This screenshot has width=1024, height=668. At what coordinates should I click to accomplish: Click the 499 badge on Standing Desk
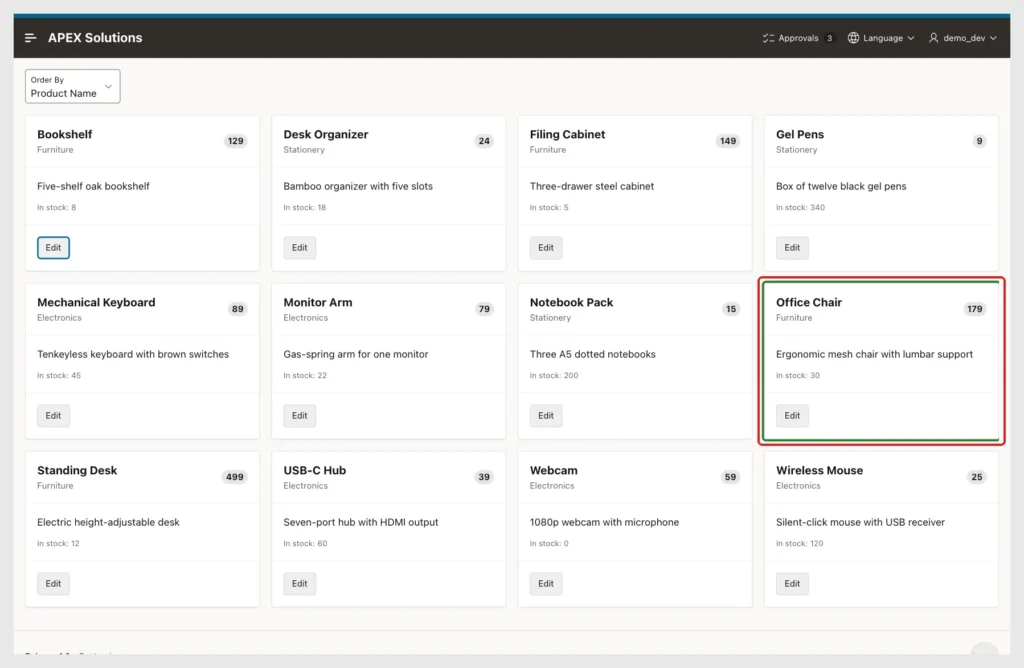(234, 477)
